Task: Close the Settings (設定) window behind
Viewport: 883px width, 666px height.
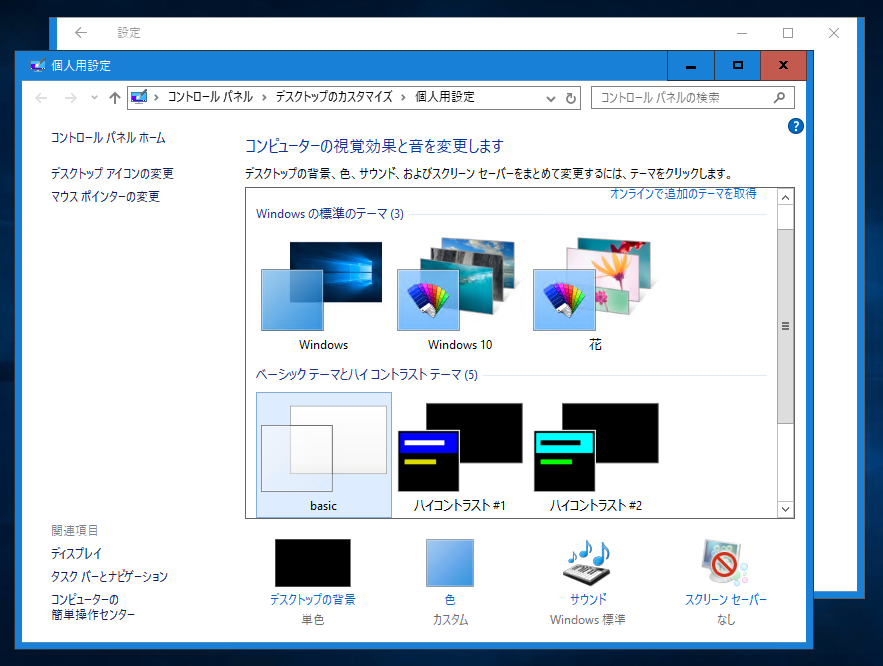Action: 834,33
